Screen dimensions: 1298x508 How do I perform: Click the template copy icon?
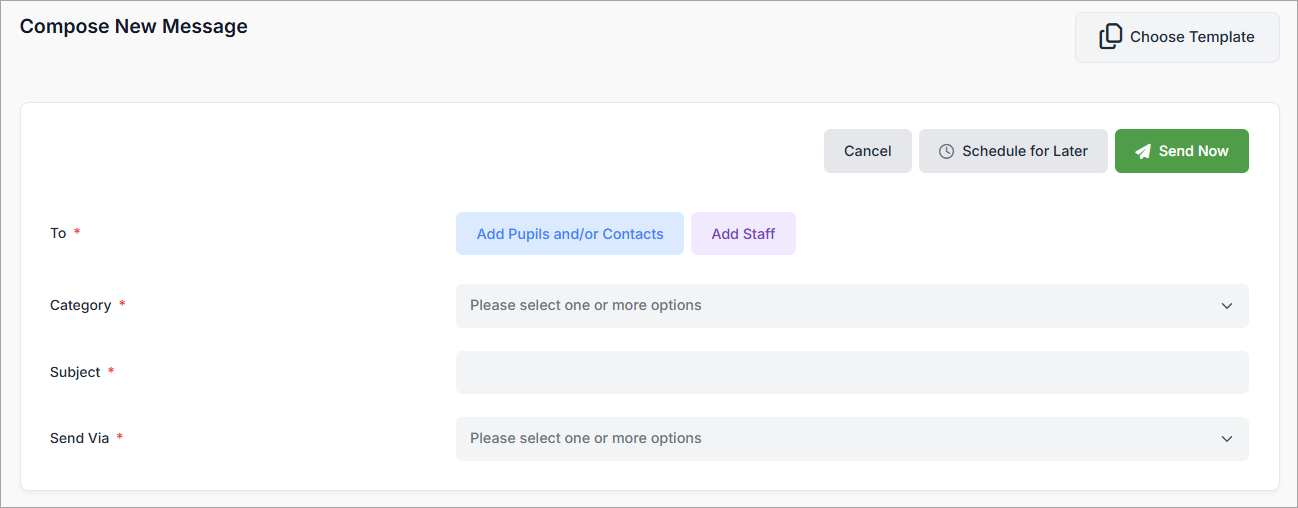point(1110,37)
